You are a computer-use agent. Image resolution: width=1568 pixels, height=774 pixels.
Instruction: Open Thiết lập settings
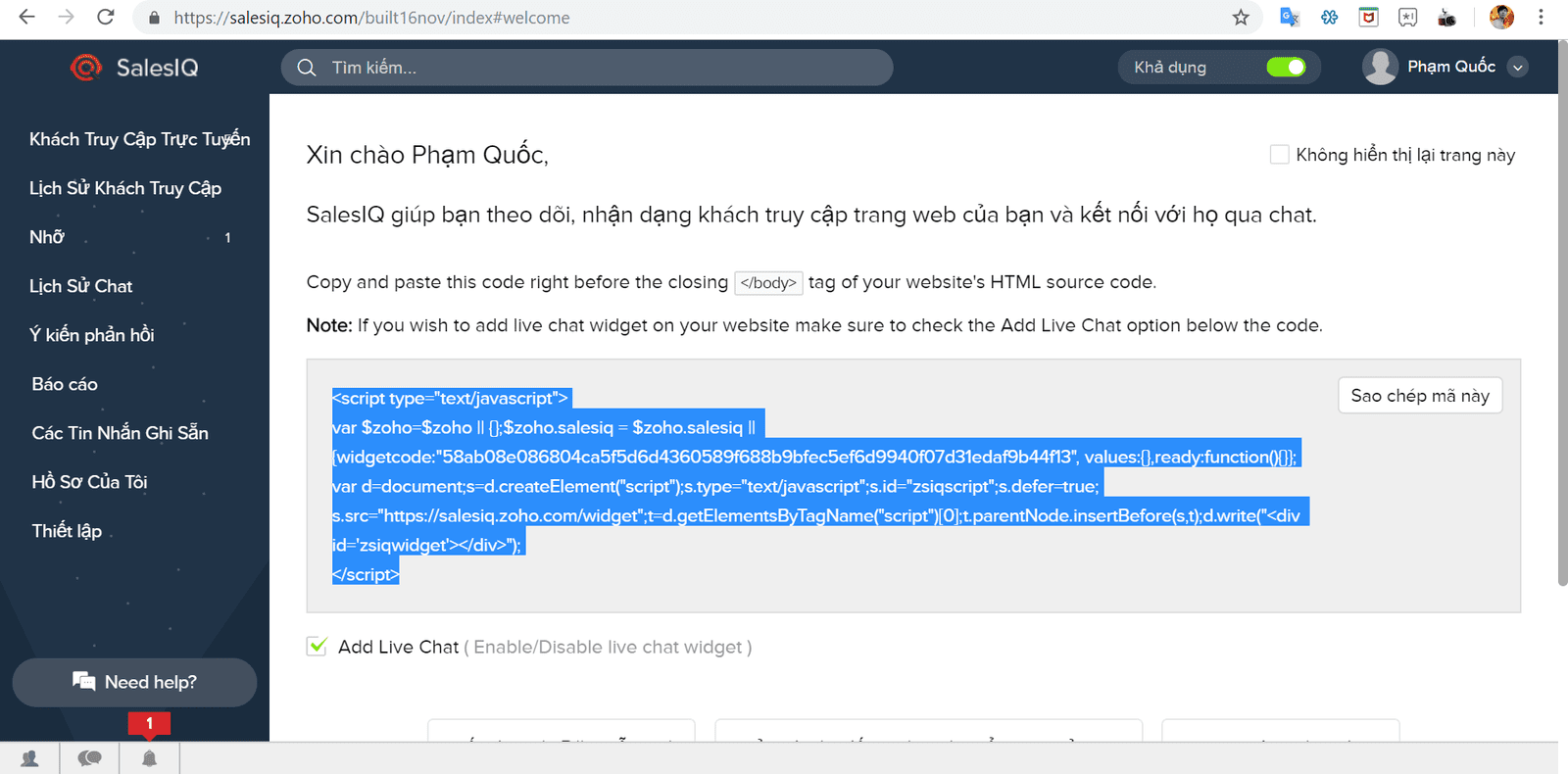pos(67,531)
